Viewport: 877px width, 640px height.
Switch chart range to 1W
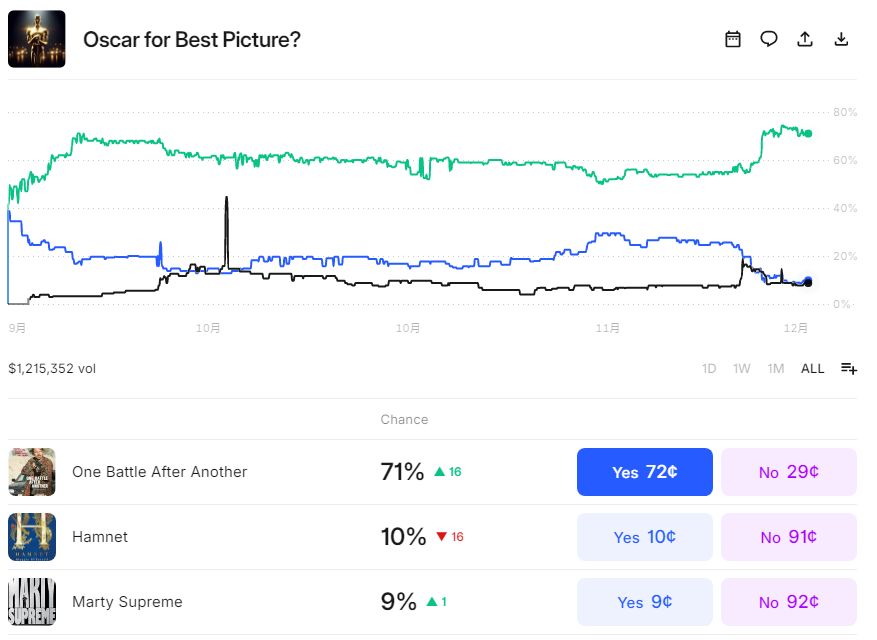click(x=742, y=368)
